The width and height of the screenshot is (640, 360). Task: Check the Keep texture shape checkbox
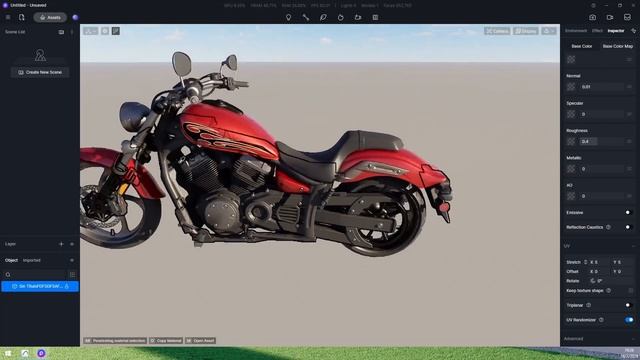[x=630, y=291]
